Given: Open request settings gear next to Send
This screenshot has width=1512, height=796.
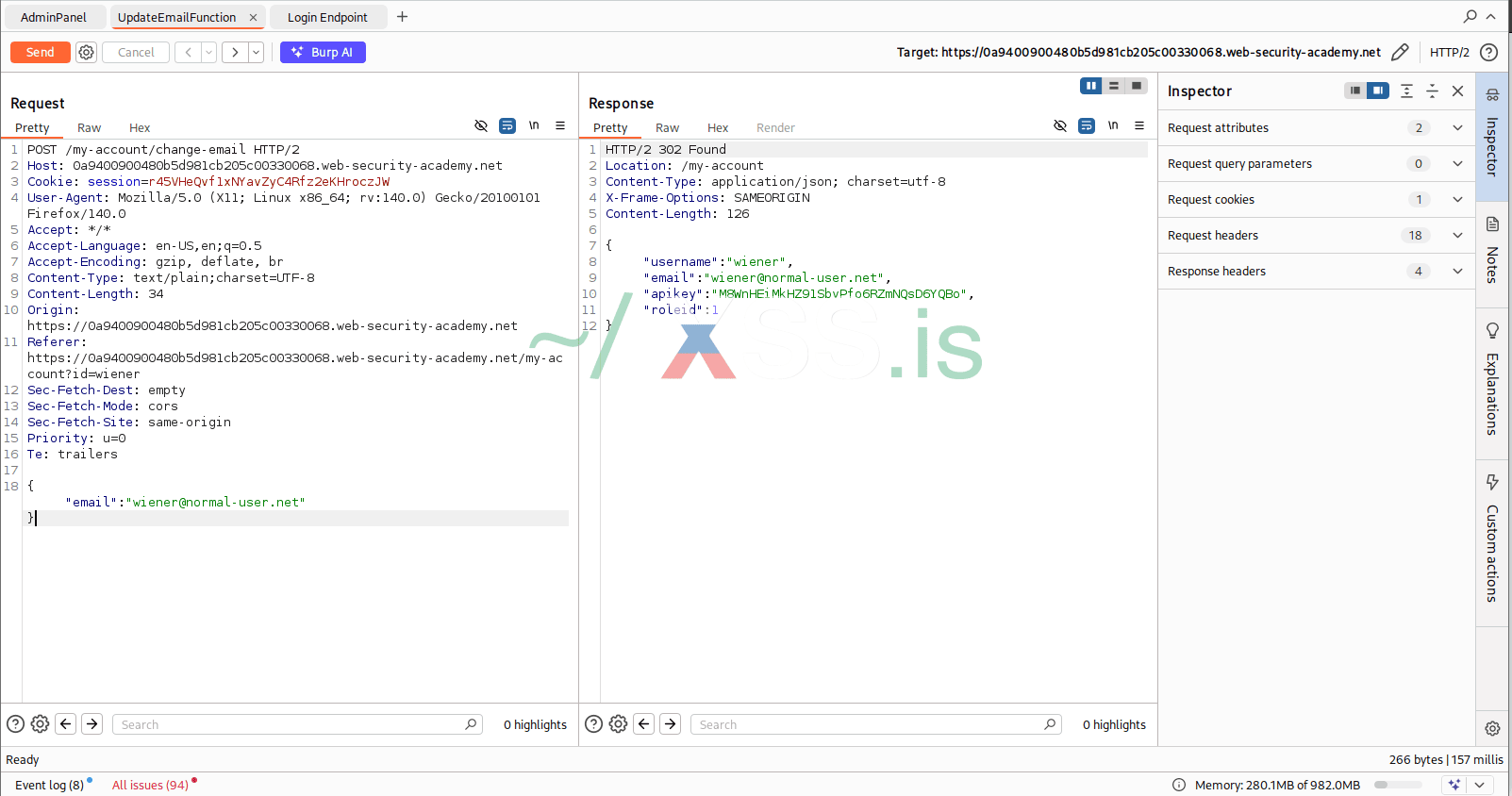Looking at the screenshot, I should (86, 53).
